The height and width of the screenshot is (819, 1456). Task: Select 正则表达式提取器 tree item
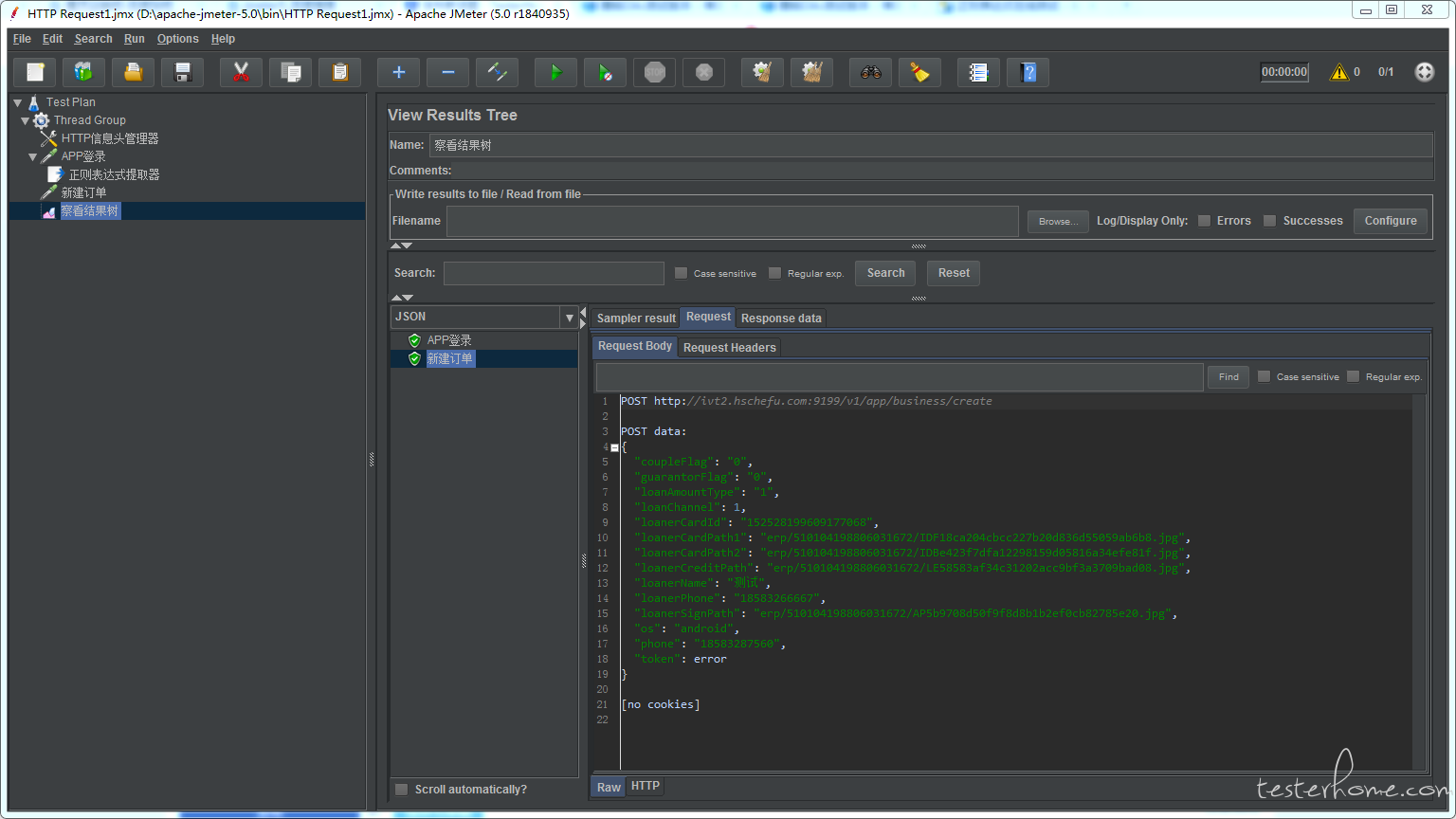pos(115,174)
